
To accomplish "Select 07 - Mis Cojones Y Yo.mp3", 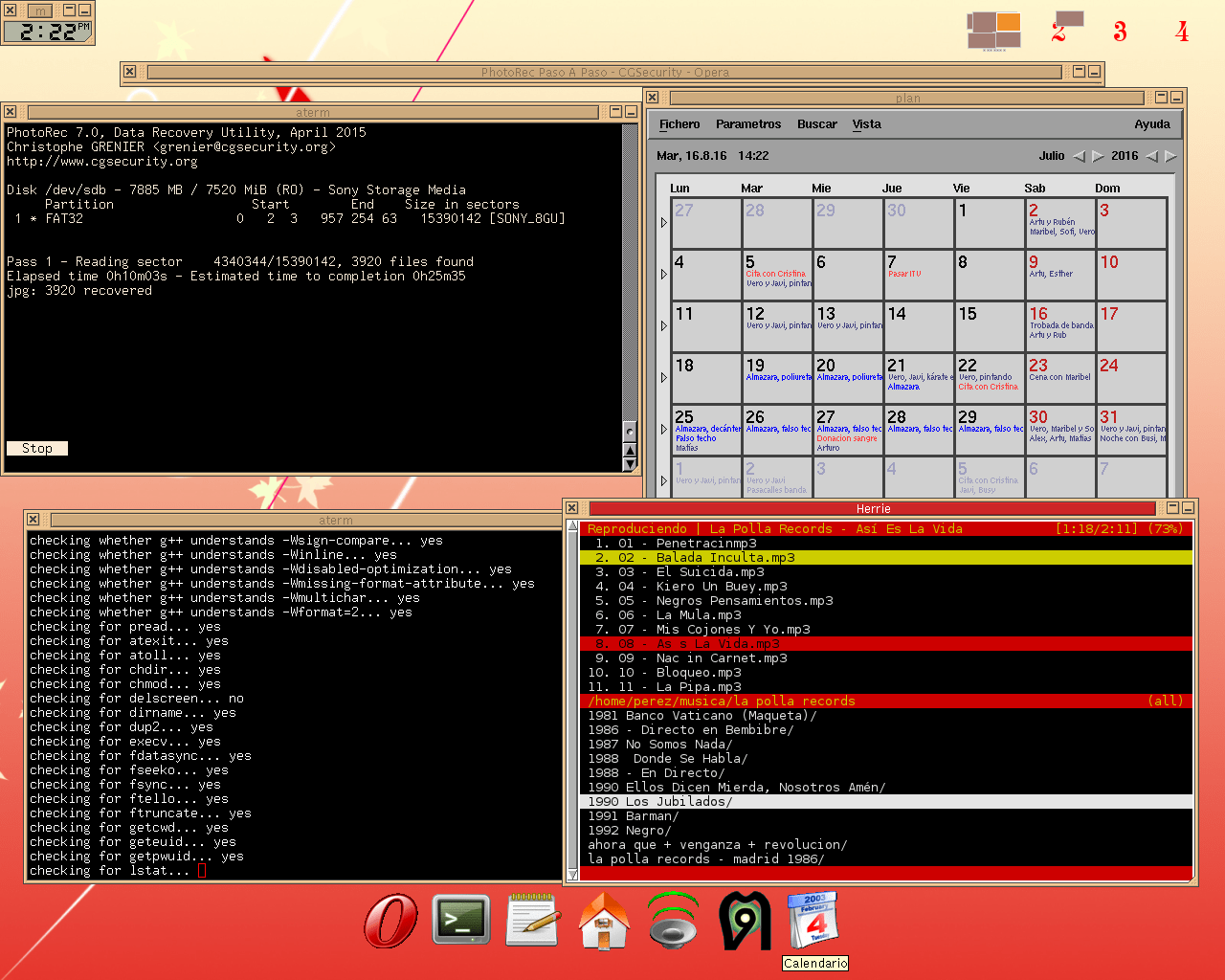I will [886, 630].
